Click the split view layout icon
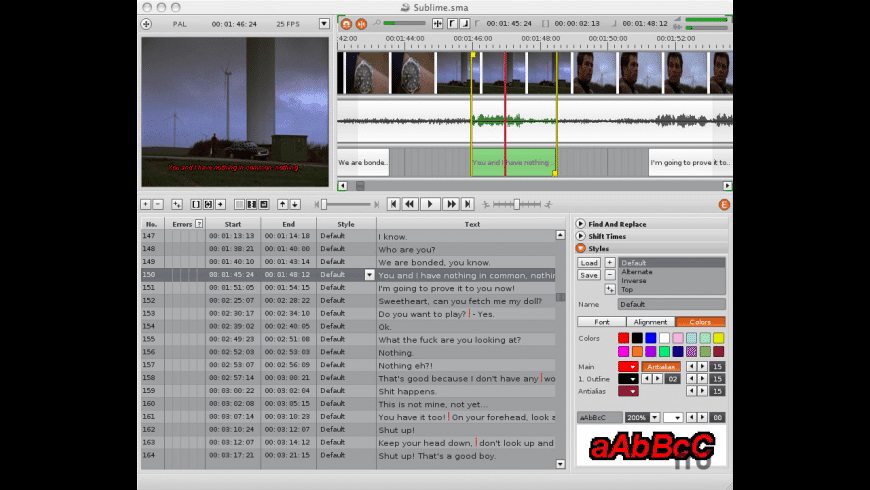The height and width of the screenshot is (490, 870). (x=251, y=204)
